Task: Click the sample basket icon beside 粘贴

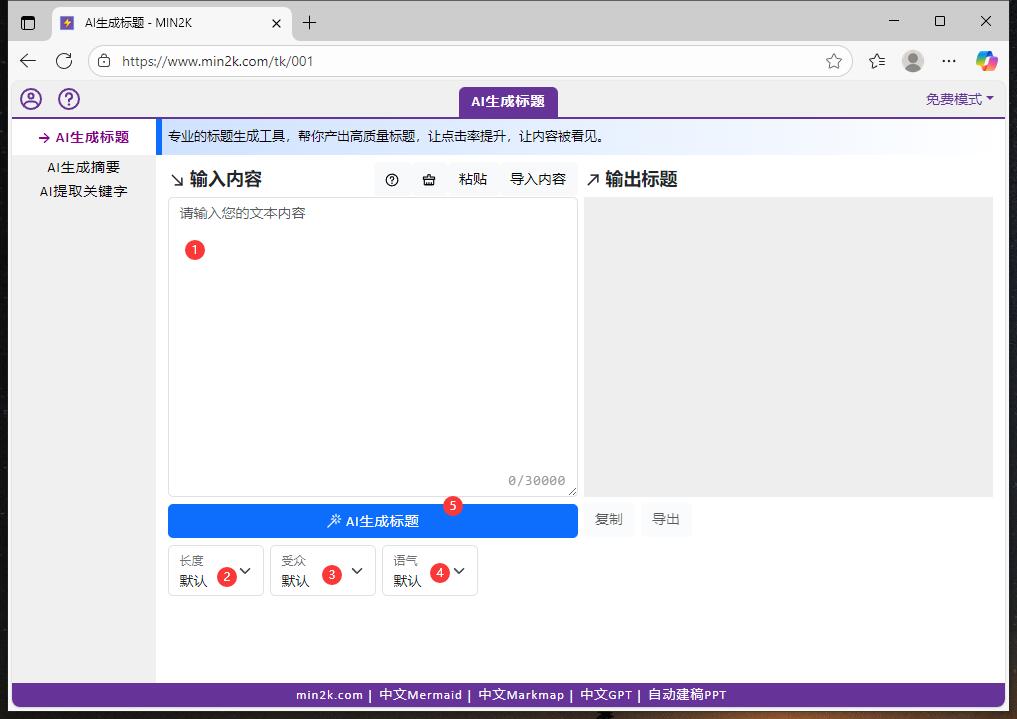Action: 429,180
